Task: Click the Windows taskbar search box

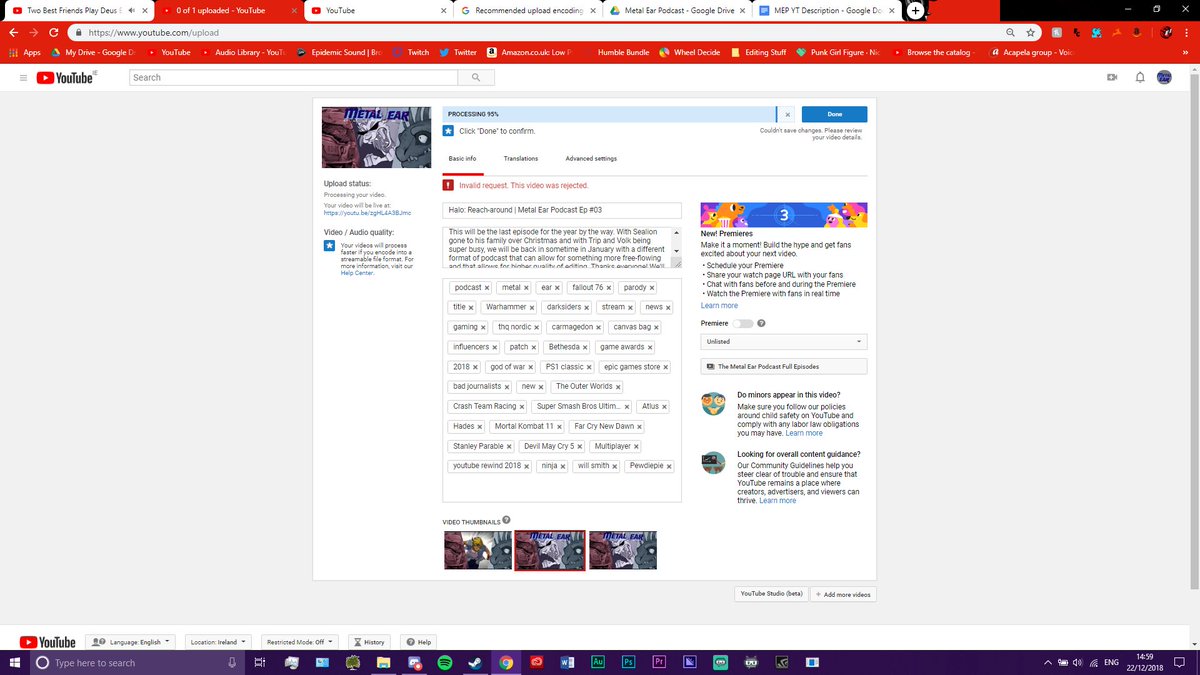Action: [x=137, y=662]
